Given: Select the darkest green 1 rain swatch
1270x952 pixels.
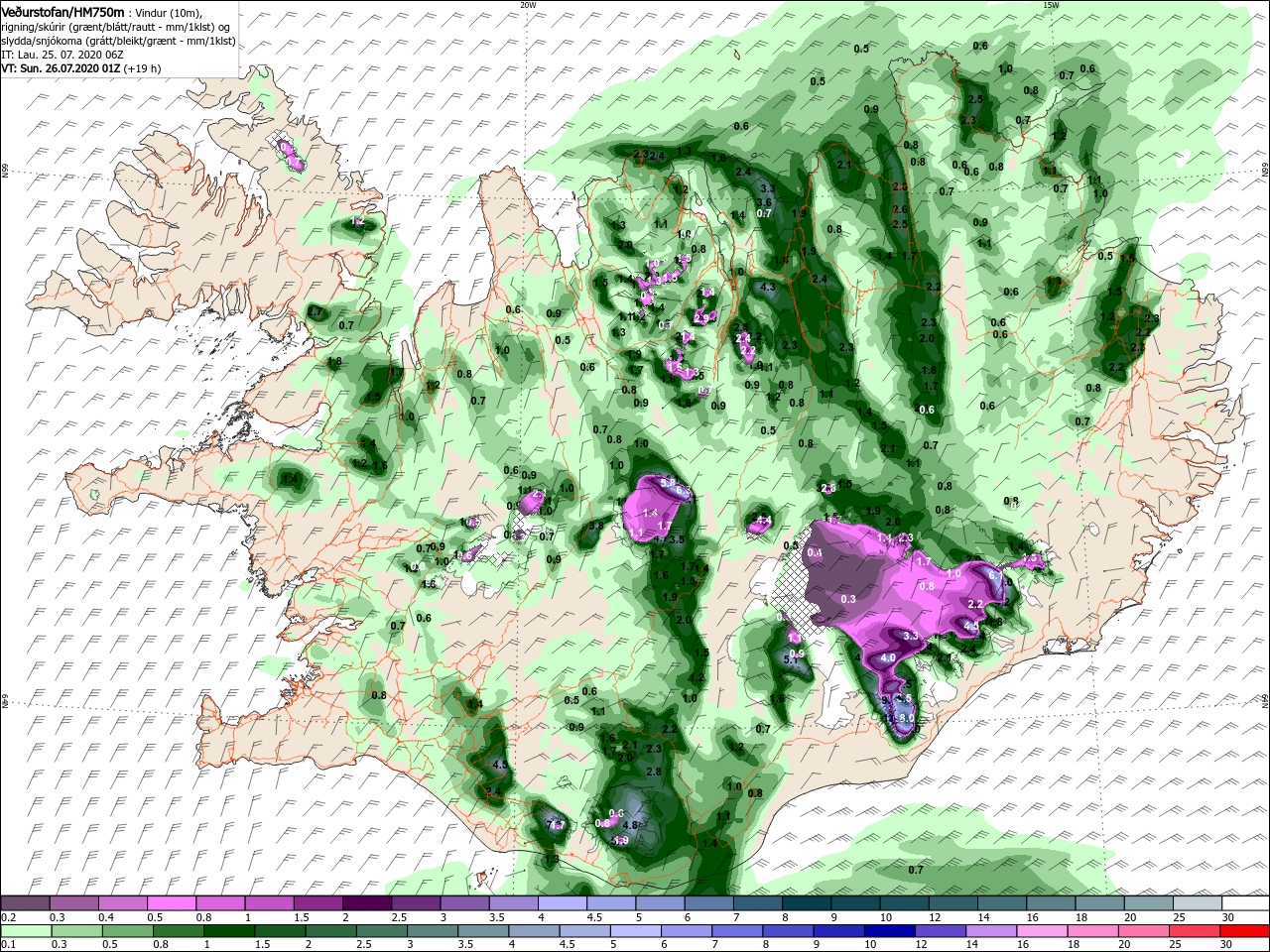Looking at the screenshot, I should 229,931.
